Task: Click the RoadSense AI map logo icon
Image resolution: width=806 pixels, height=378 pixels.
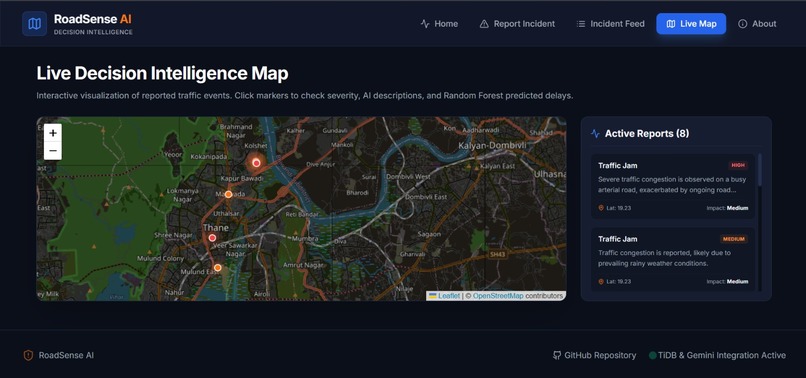Action: [34, 24]
